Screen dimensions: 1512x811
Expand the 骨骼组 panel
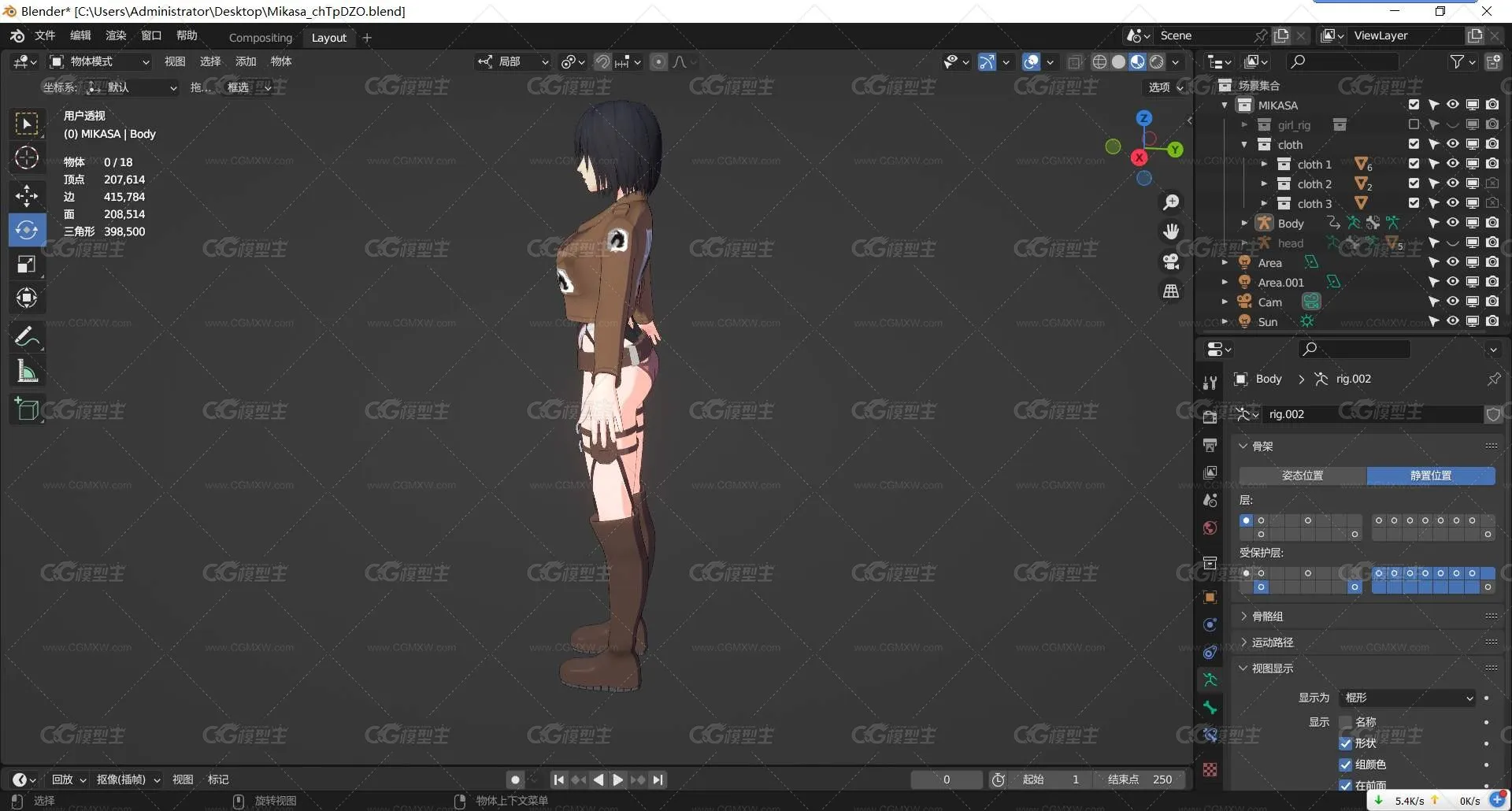click(1267, 617)
